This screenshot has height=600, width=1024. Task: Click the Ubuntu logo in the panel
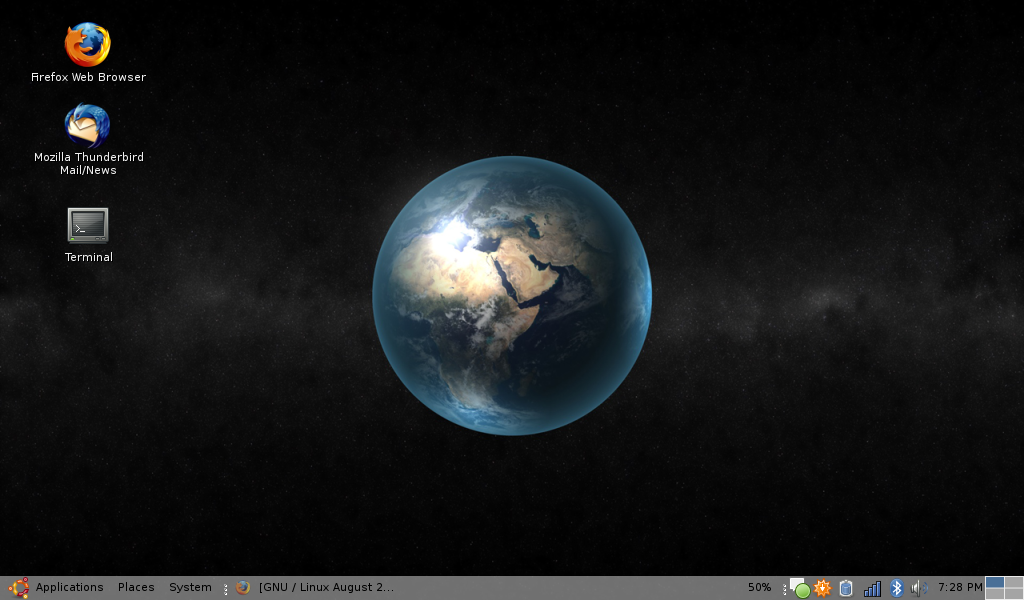pos(18,588)
